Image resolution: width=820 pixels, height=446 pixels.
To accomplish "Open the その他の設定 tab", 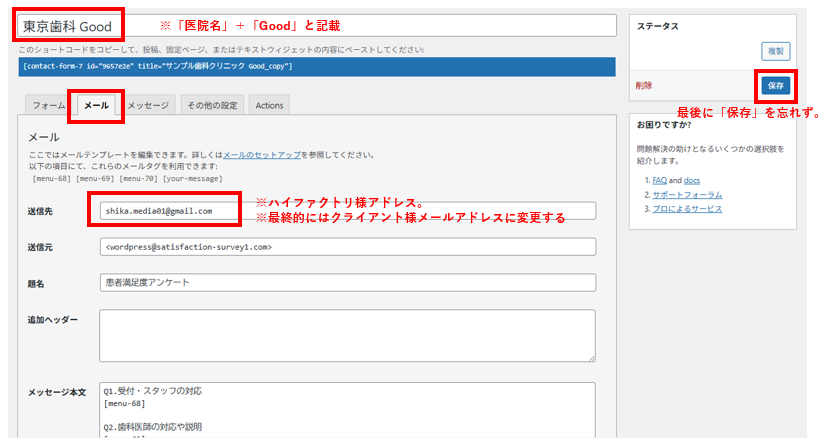I will pyautogui.click(x=212, y=105).
